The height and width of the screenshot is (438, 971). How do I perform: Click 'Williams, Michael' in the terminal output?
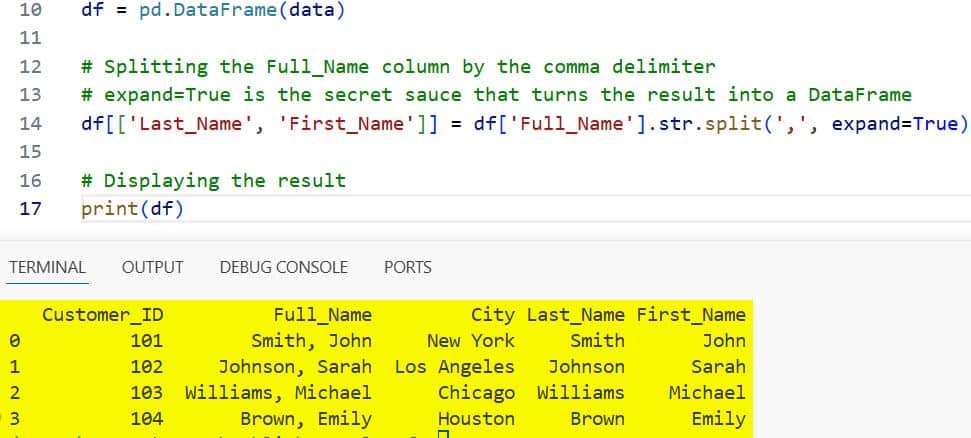pos(277,393)
